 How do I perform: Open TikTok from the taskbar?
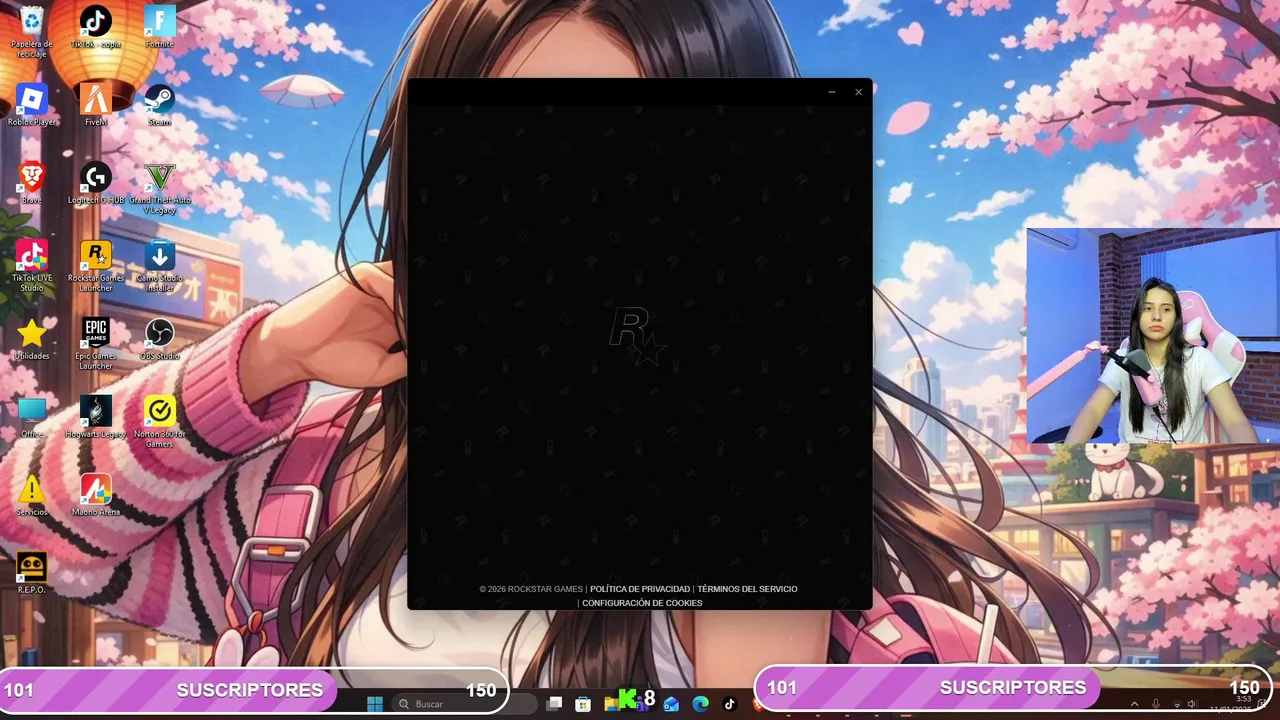click(729, 704)
